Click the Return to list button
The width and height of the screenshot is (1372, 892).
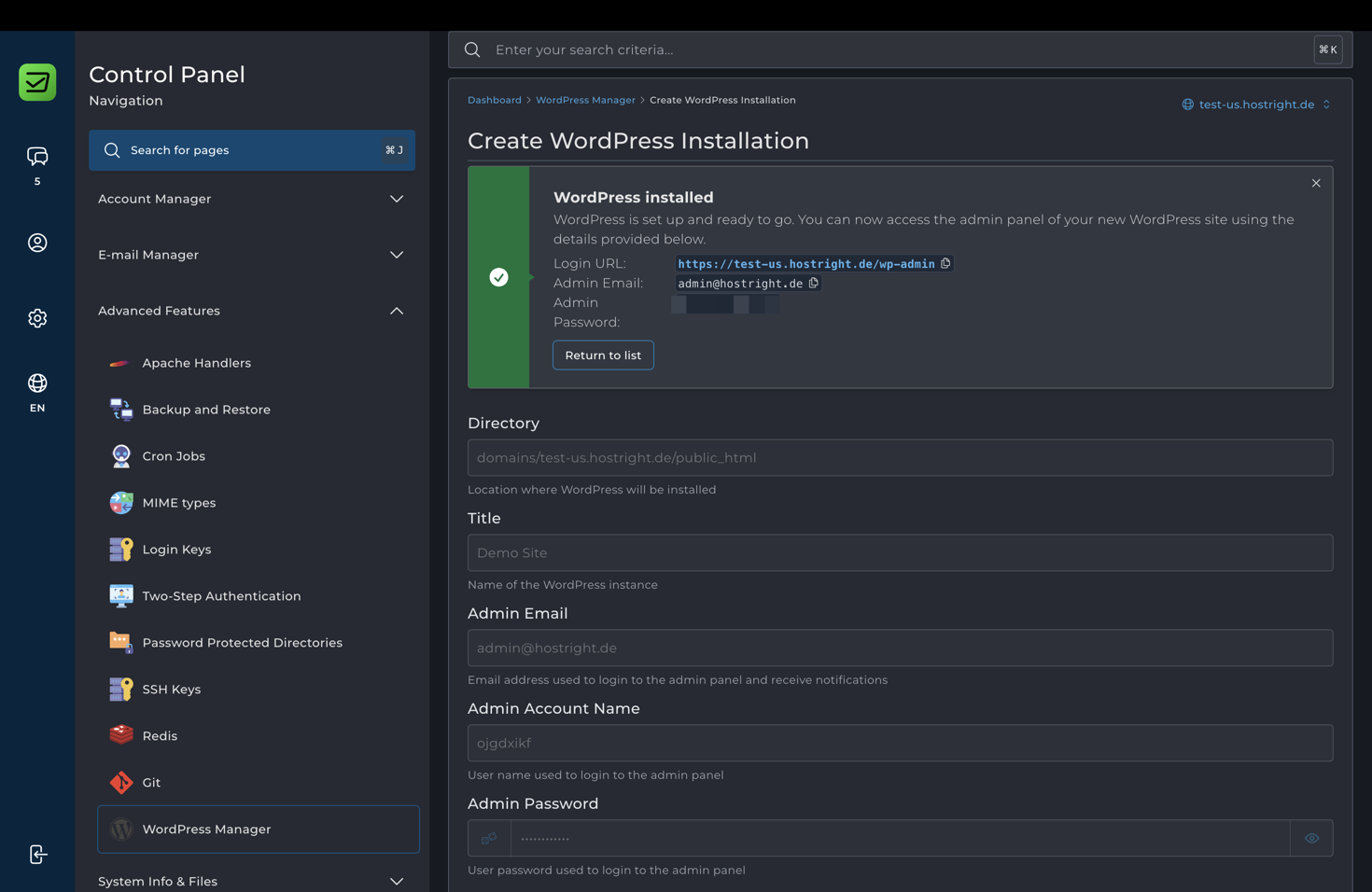(x=603, y=355)
